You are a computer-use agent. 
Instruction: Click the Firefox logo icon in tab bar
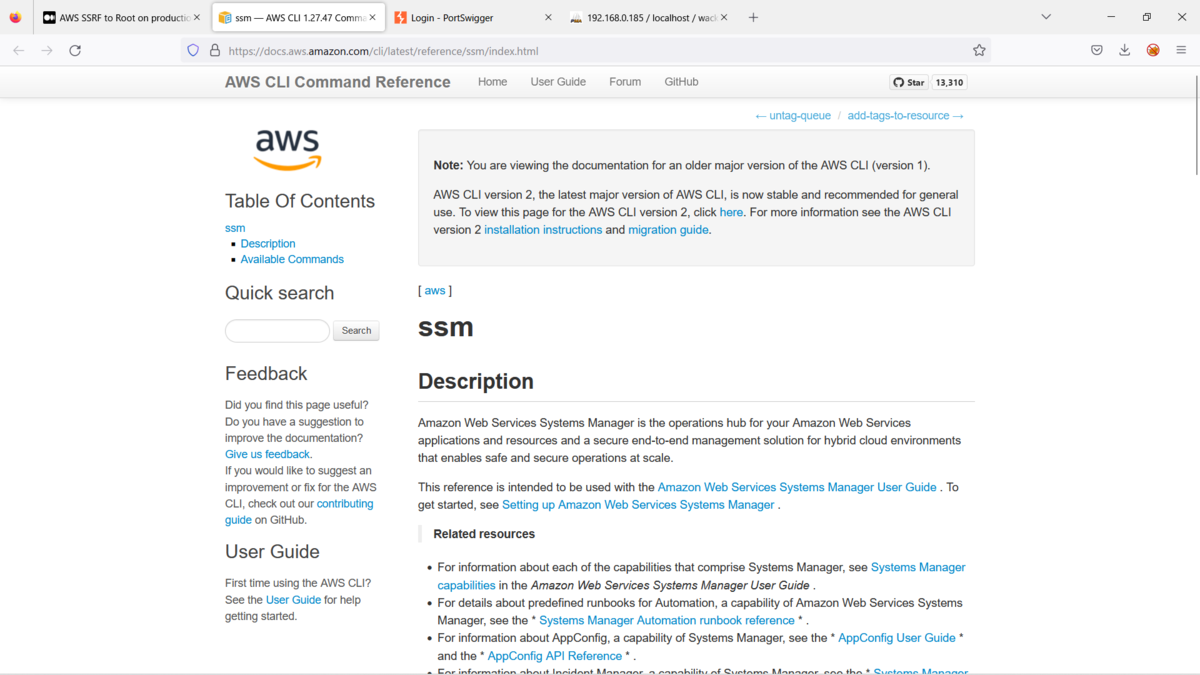15,17
